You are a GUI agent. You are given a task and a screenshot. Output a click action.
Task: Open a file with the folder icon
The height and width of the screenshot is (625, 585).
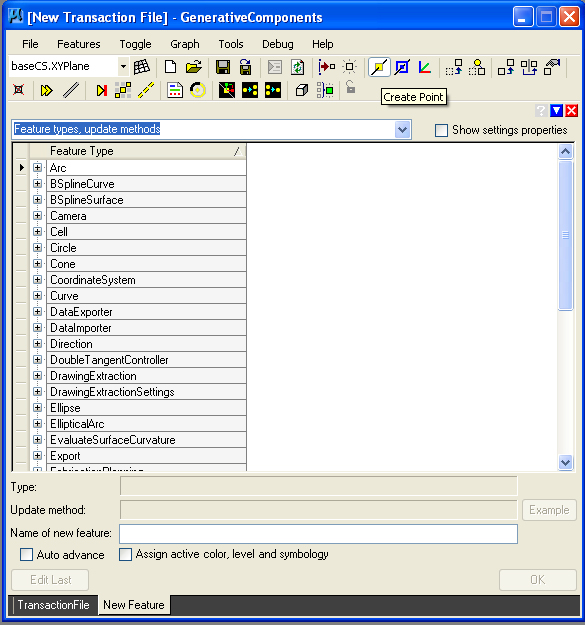194,67
